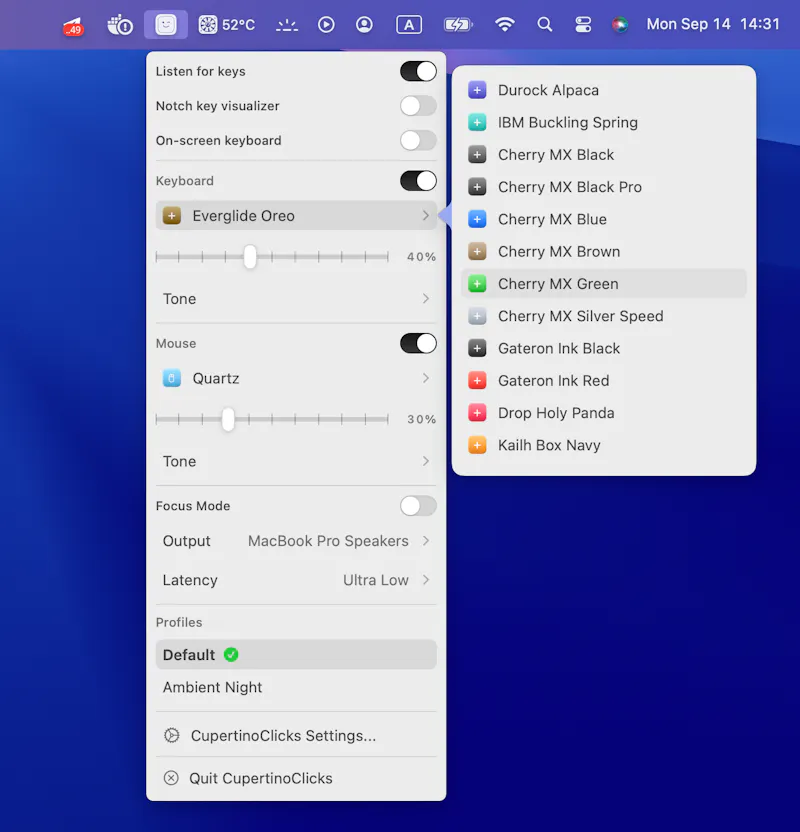Click the input source A icon
The width and height of the screenshot is (800, 832).
409,24
